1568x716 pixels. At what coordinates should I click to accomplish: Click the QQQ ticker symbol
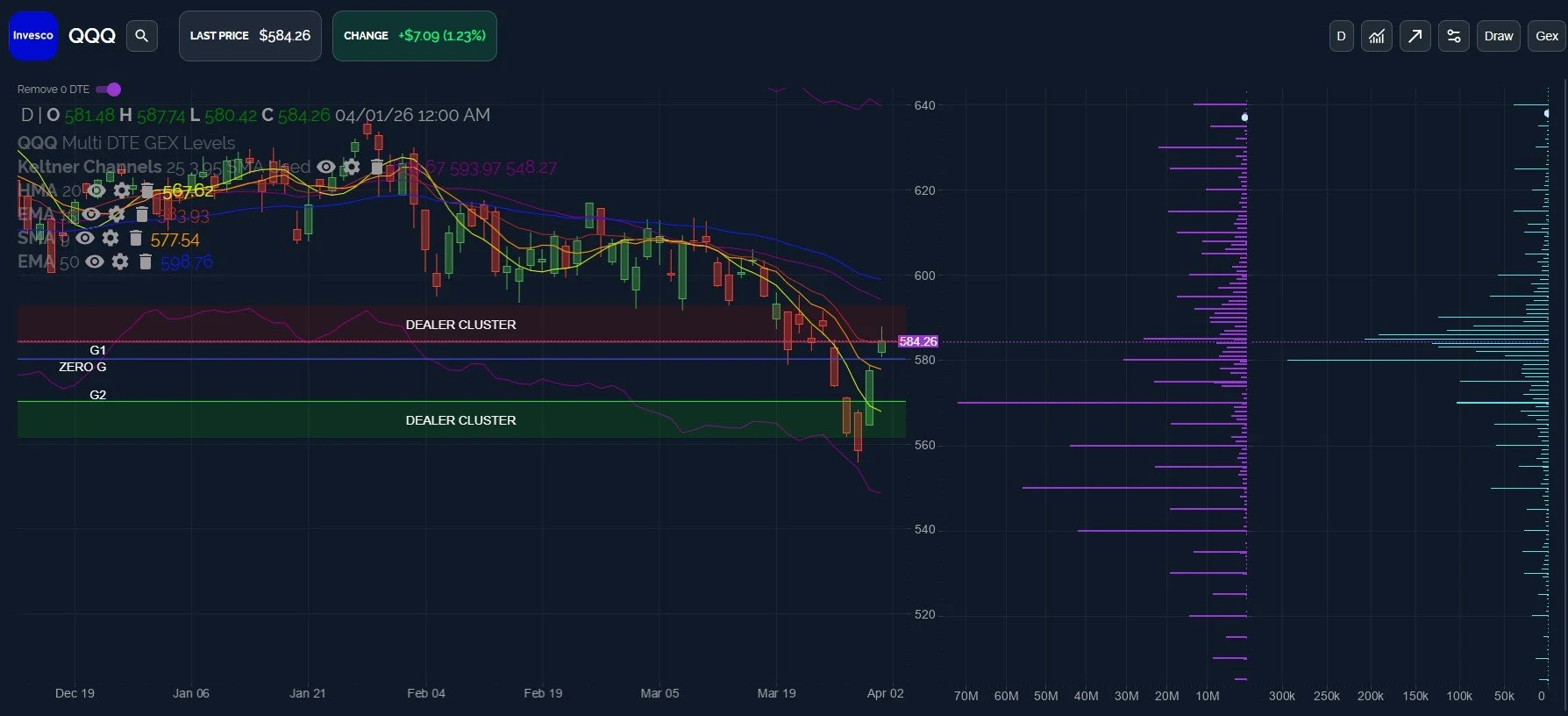tap(92, 36)
